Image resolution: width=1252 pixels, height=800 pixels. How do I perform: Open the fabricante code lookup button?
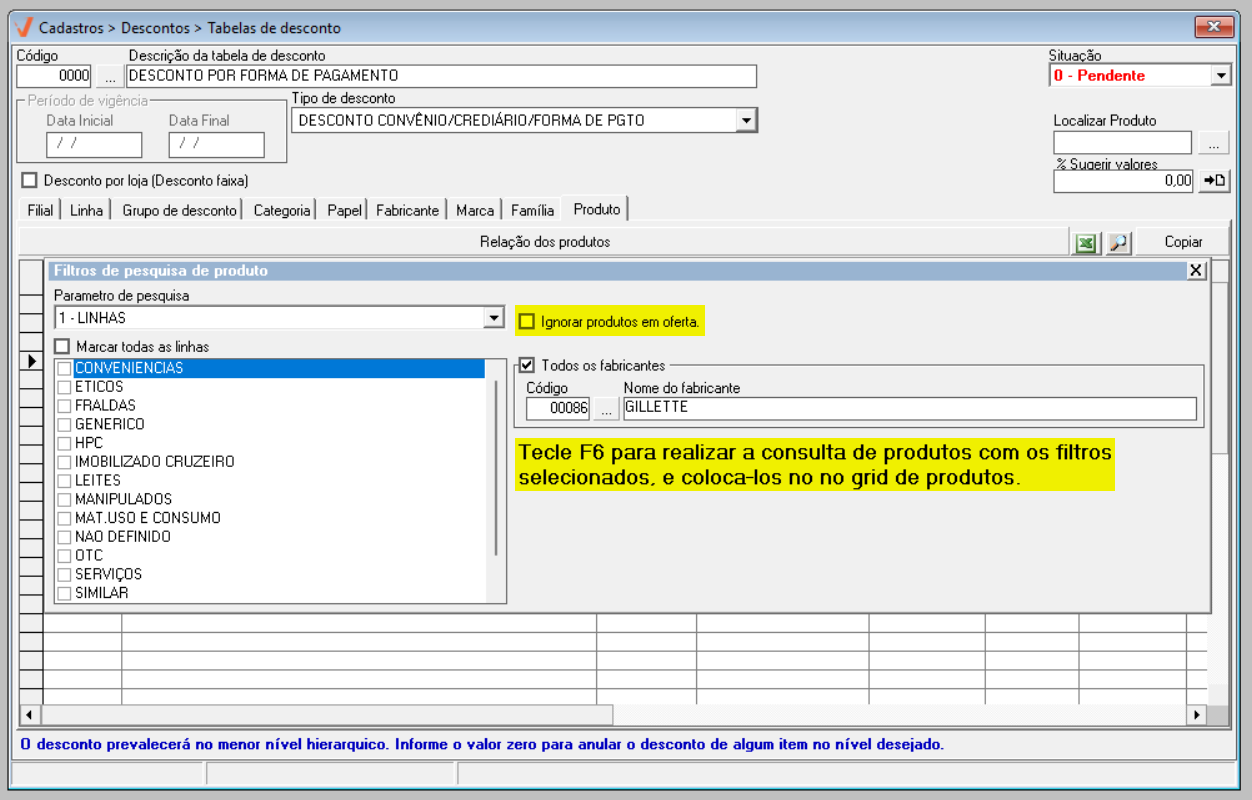[605, 408]
